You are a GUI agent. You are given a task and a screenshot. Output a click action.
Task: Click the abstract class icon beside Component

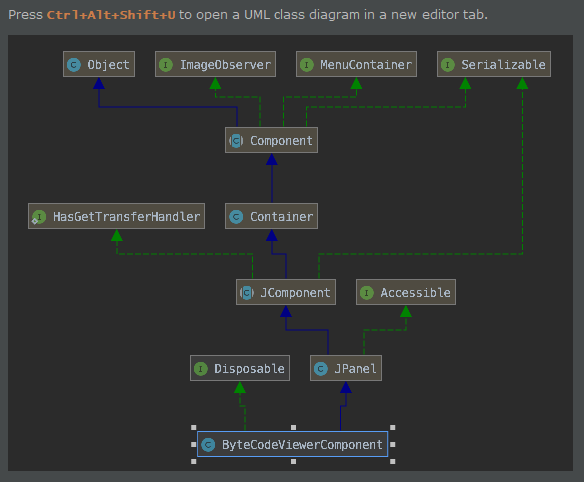[236, 141]
